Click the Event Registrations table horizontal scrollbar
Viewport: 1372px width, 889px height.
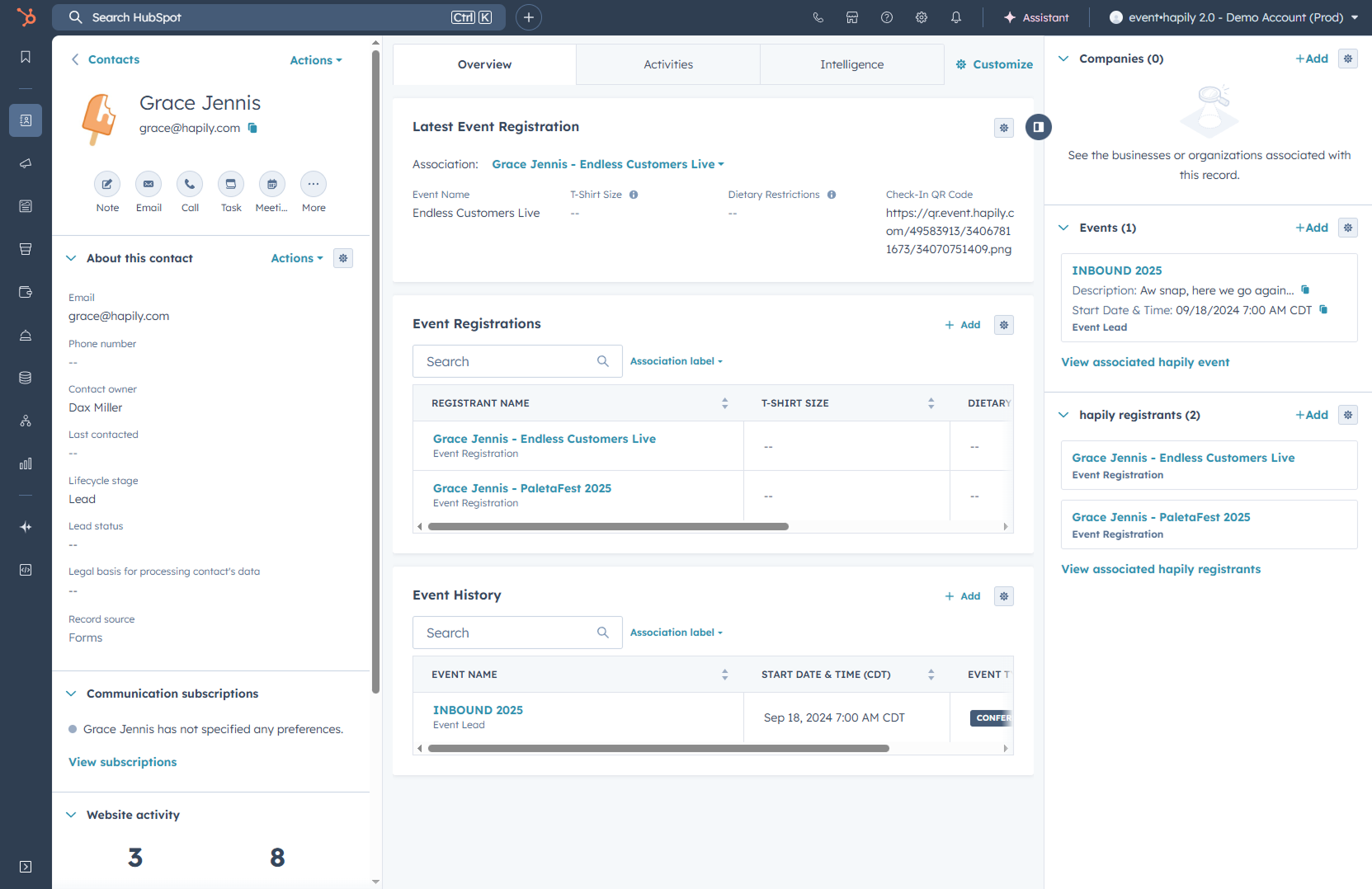click(608, 526)
